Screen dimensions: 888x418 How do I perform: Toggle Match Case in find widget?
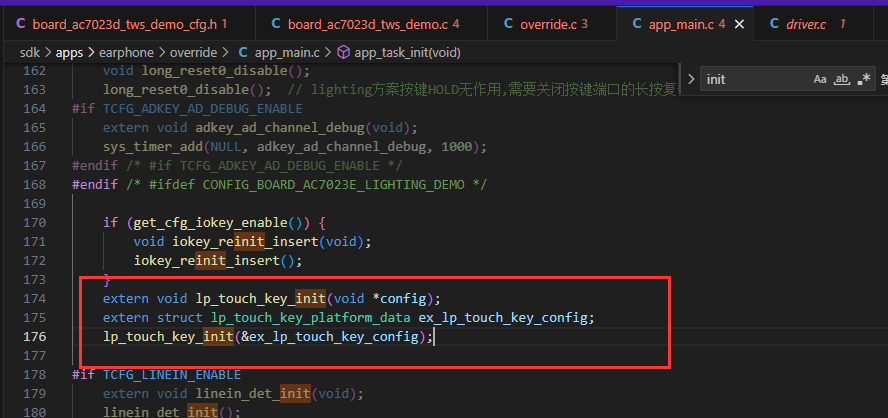pos(820,79)
